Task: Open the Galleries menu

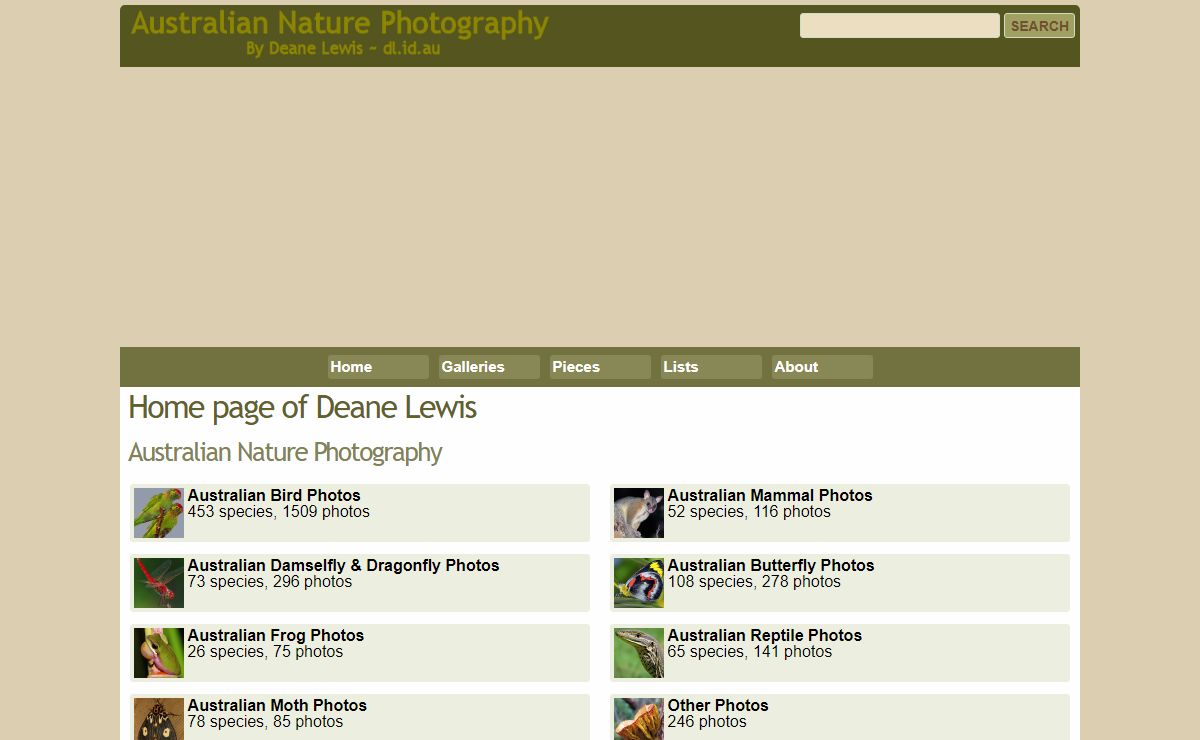Action: (x=488, y=367)
